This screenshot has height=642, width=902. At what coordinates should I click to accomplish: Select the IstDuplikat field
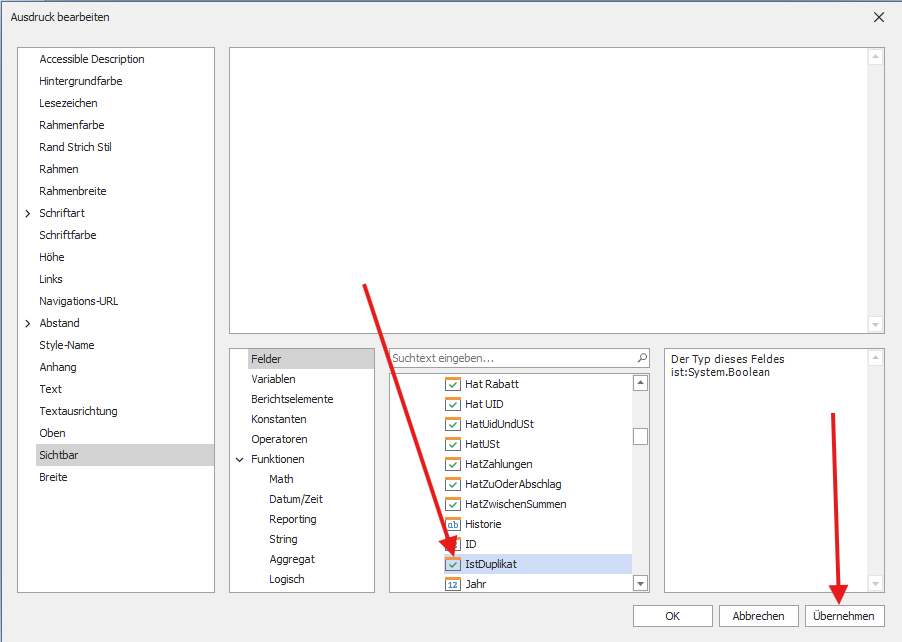pos(491,564)
